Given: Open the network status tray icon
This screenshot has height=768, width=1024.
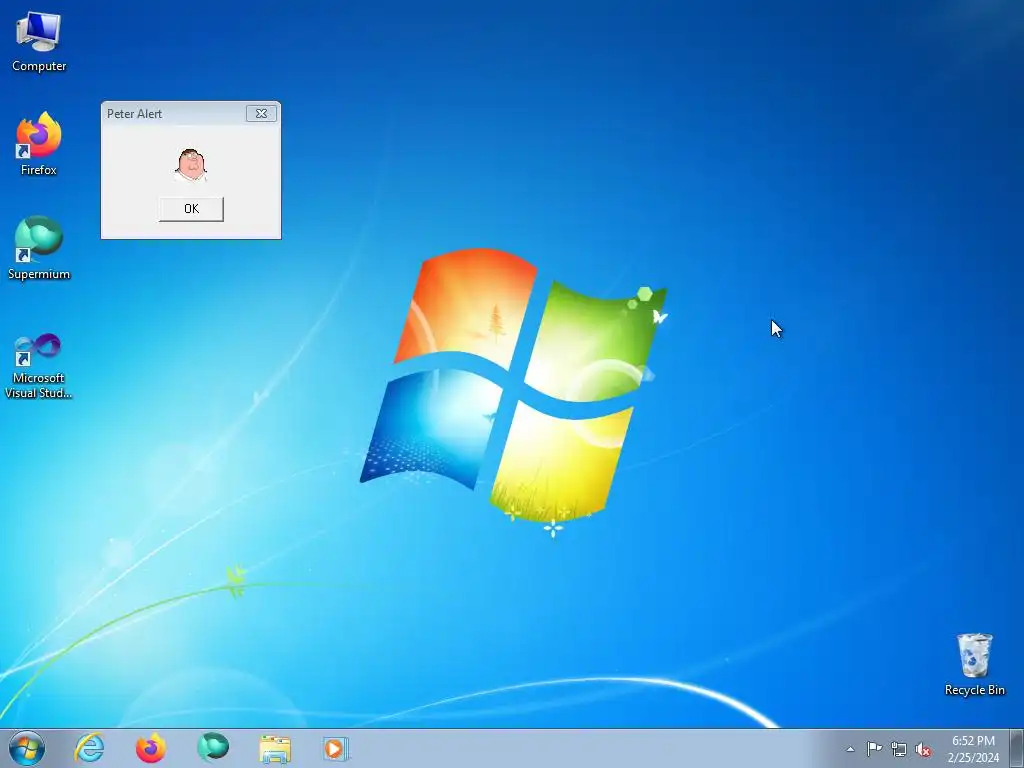Looking at the screenshot, I should [x=899, y=749].
